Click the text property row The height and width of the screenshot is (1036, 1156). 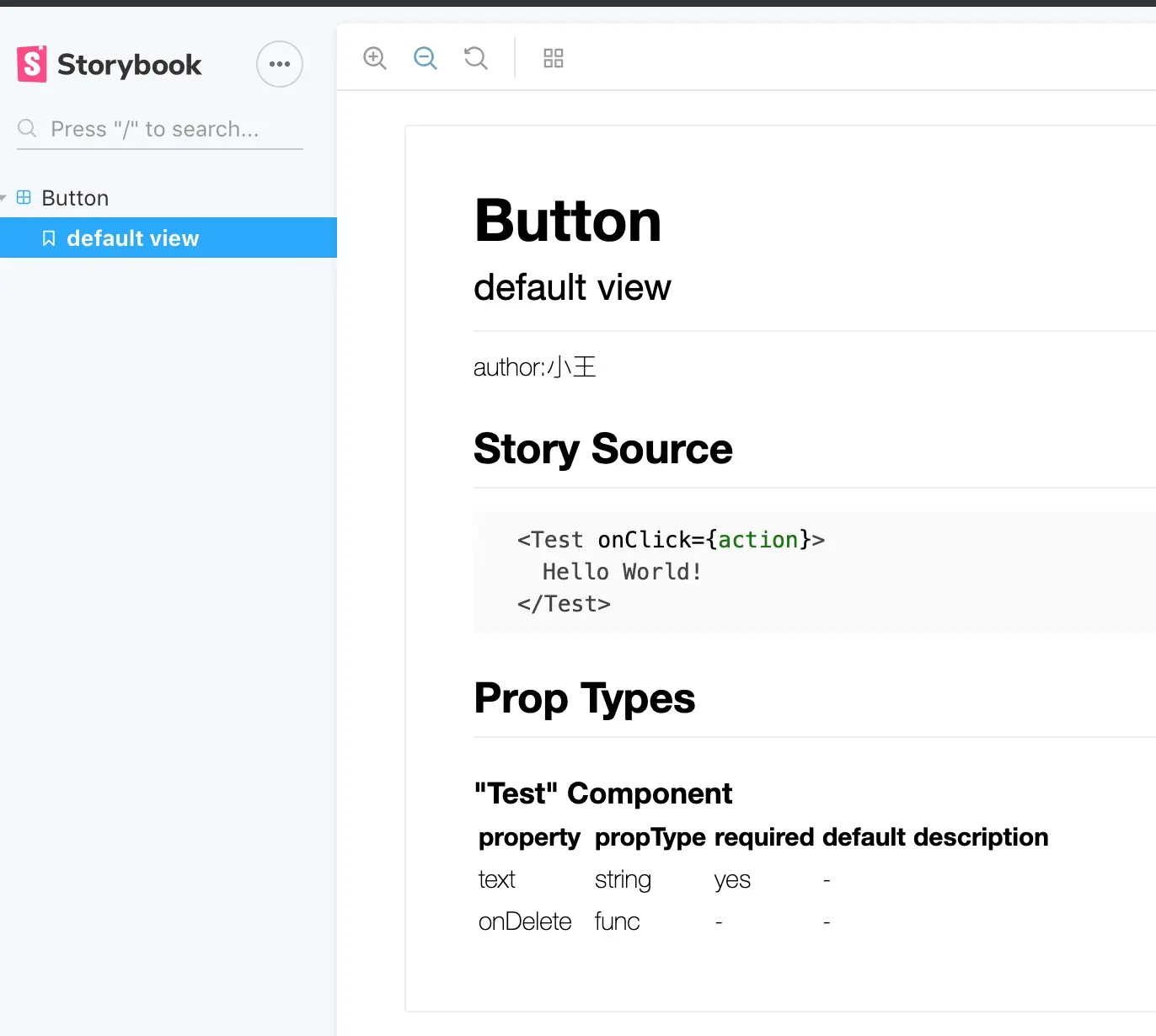click(497, 879)
